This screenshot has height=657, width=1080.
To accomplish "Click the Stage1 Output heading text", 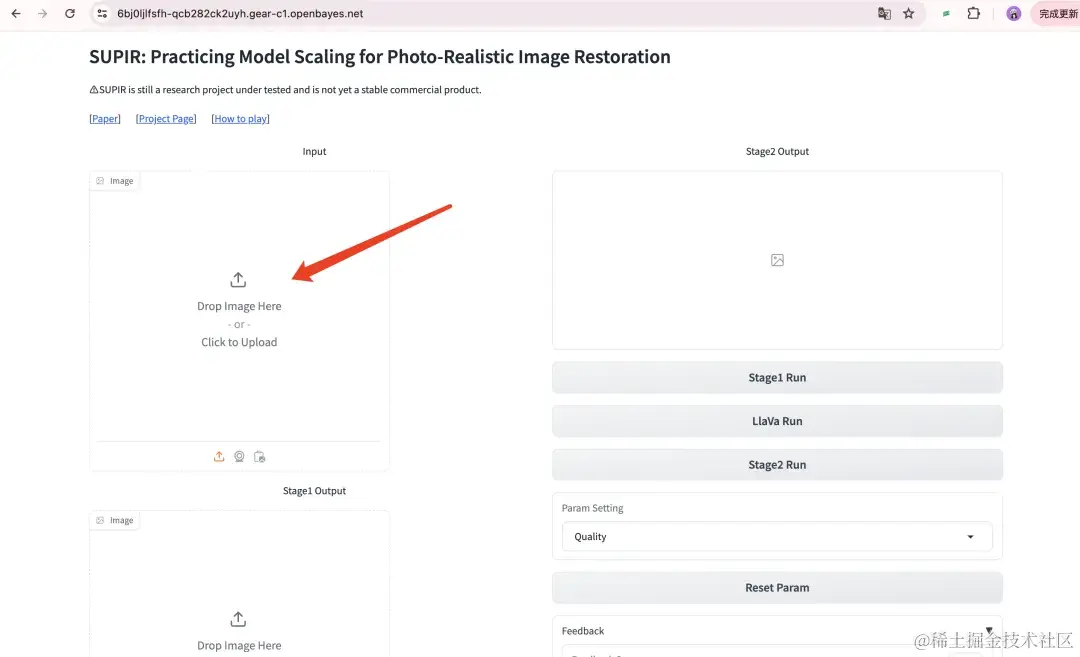I will point(314,491).
